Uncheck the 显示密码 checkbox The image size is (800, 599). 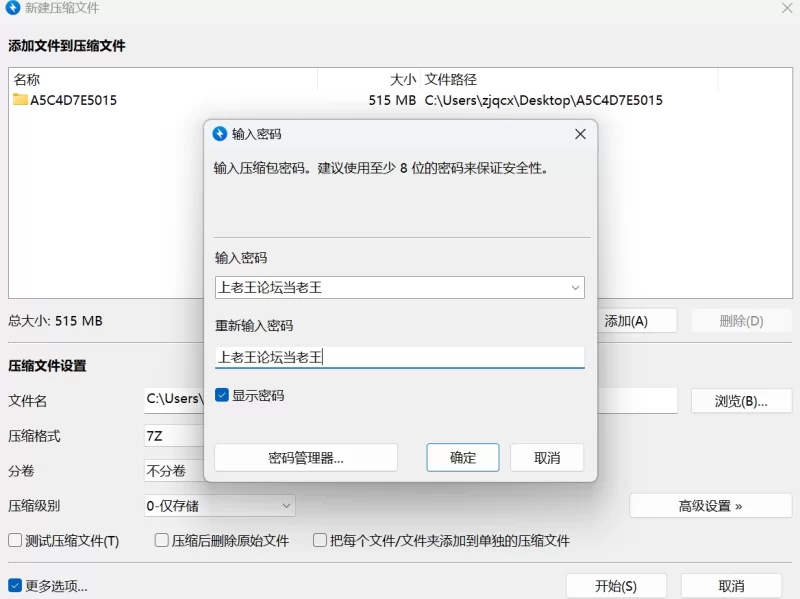click(222, 395)
